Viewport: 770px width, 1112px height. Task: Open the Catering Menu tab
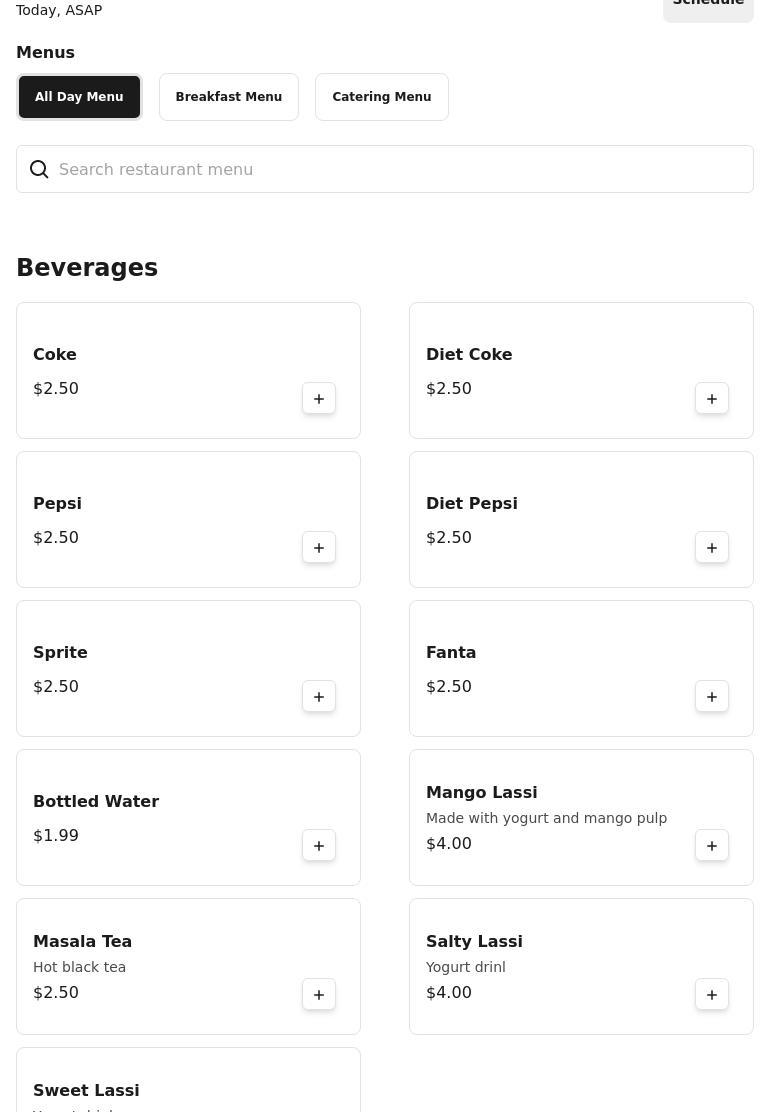tap(381, 96)
